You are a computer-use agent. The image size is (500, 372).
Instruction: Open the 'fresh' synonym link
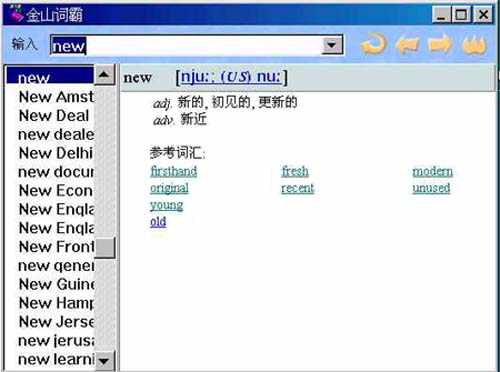pyautogui.click(x=295, y=171)
